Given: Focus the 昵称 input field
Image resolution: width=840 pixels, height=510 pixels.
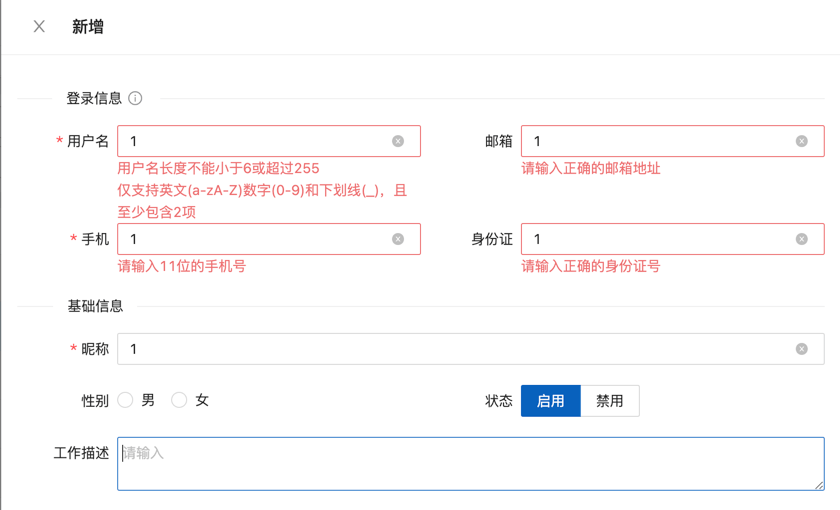Looking at the screenshot, I should (x=450, y=349).
